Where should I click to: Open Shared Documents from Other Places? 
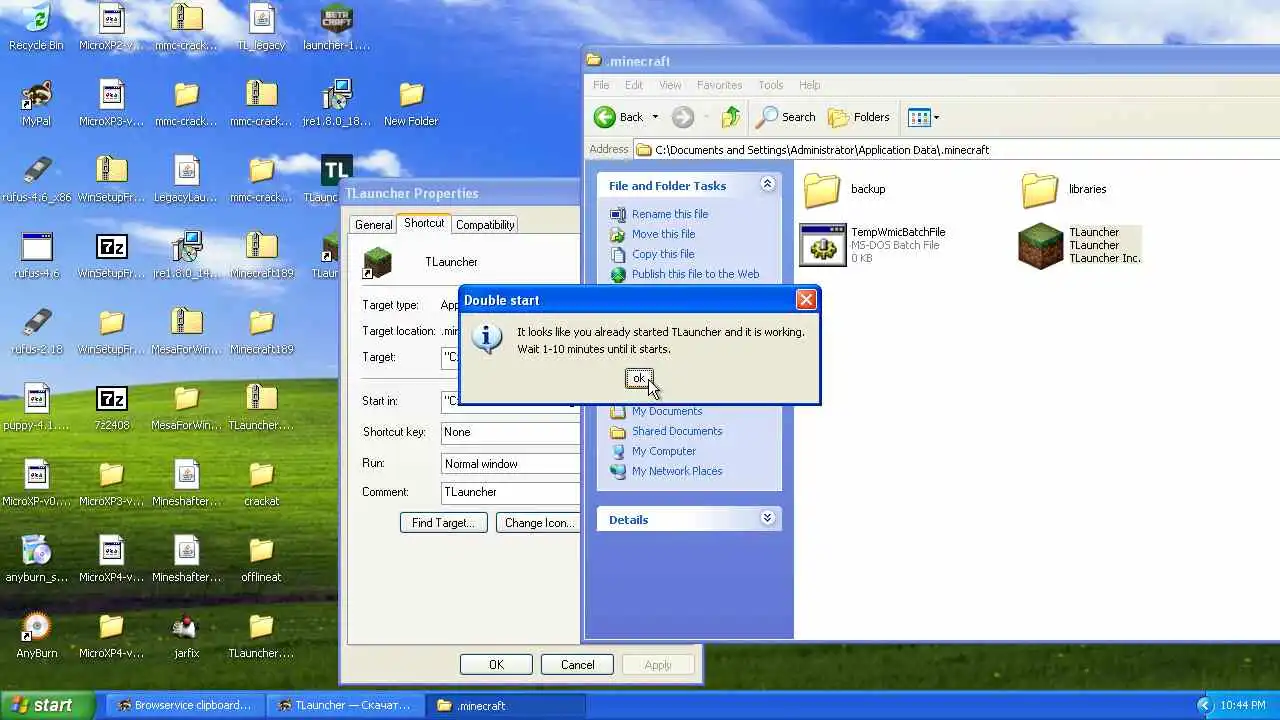coord(677,431)
